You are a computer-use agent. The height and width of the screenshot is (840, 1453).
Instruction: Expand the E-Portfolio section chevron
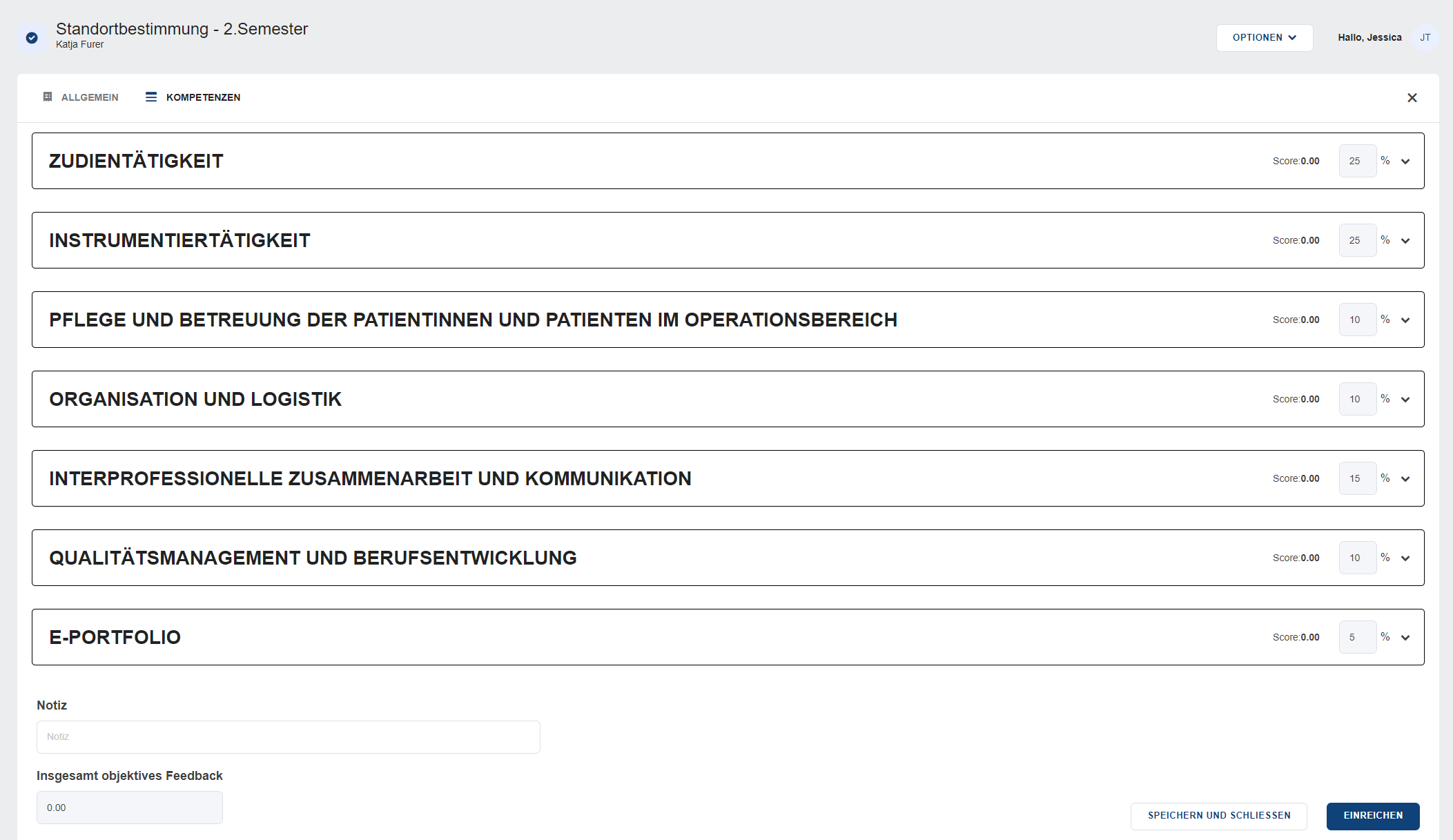click(1405, 638)
